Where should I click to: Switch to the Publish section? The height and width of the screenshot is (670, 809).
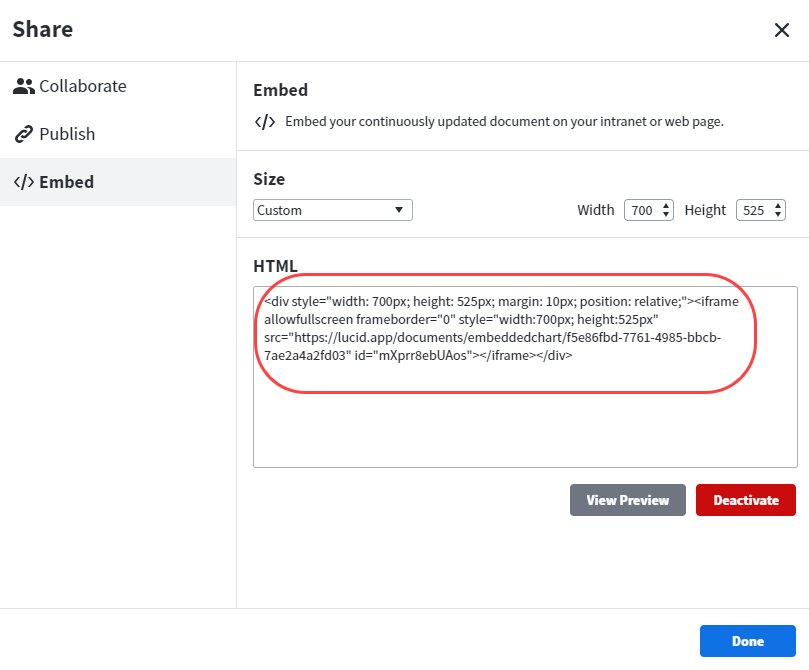[68, 134]
